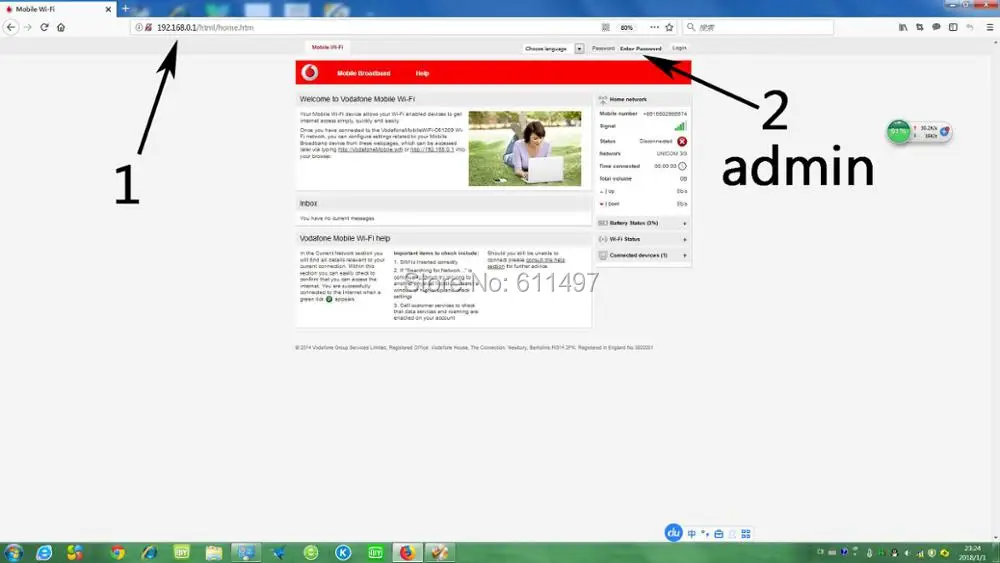Click the Firefox icon in the taskbar
Image resolution: width=1000 pixels, height=563 pixels.
(407, 552)
